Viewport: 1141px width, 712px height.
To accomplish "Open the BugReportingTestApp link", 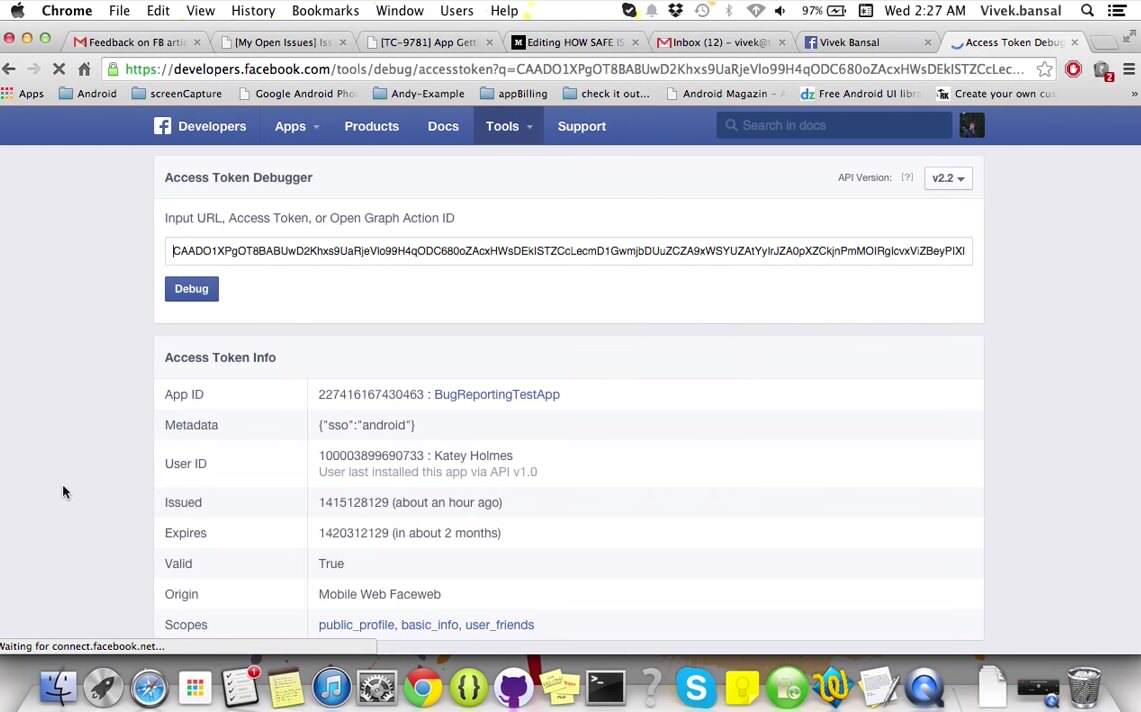I will (x=497, y=395).
